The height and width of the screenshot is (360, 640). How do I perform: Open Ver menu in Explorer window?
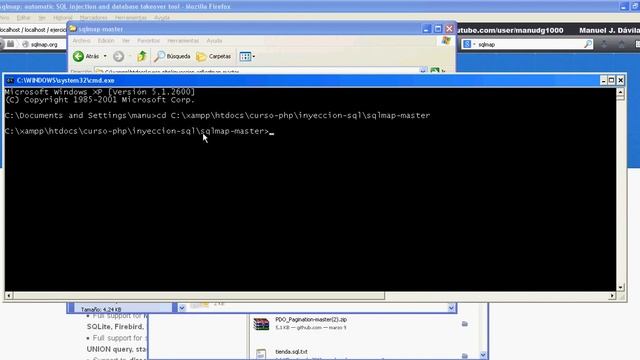tap(126, 41)
